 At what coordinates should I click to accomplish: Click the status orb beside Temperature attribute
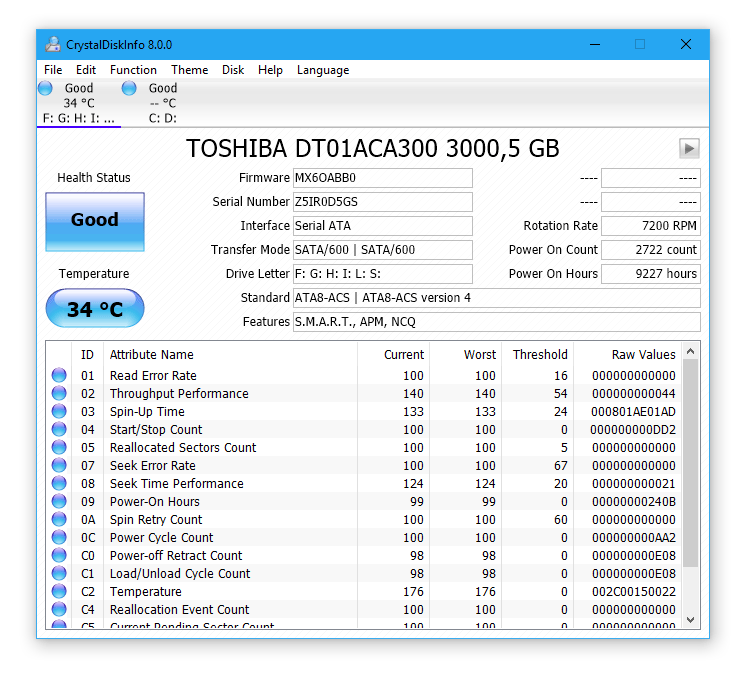[x=59, y=591]
